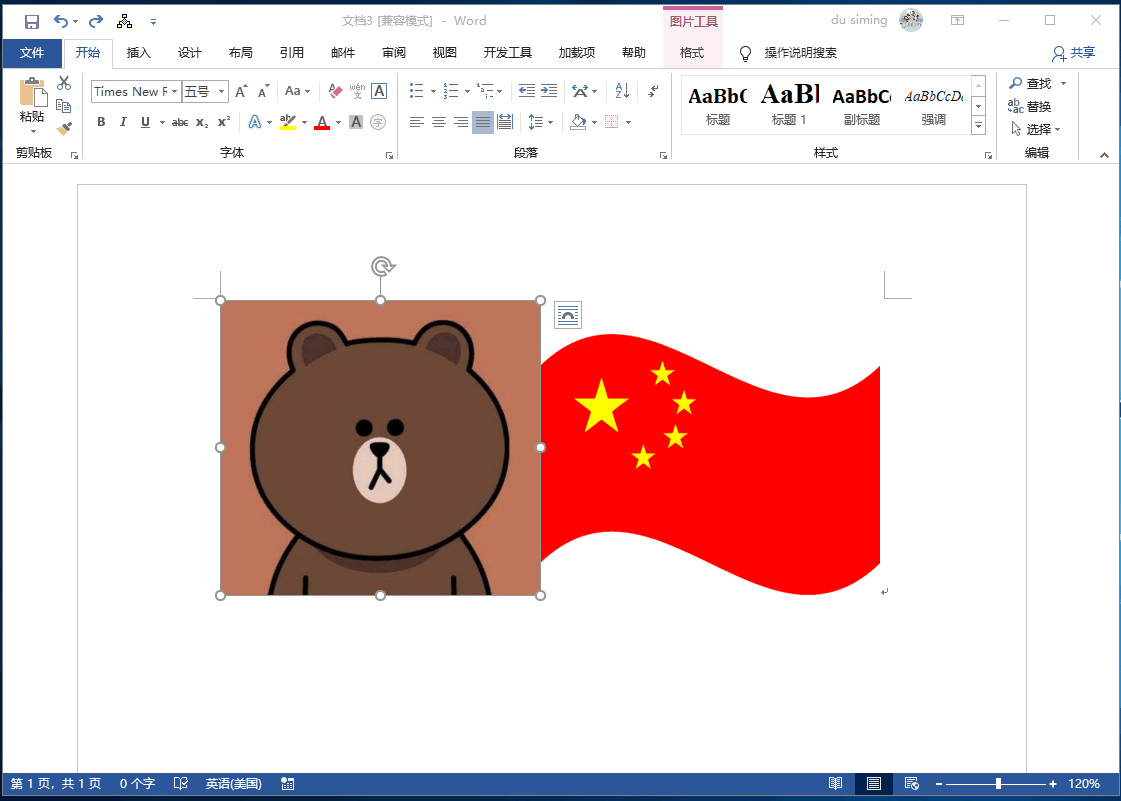Toggle justify alignment
The width and height of the screenshot is (1121, 801).
click(x=483, y=122)
